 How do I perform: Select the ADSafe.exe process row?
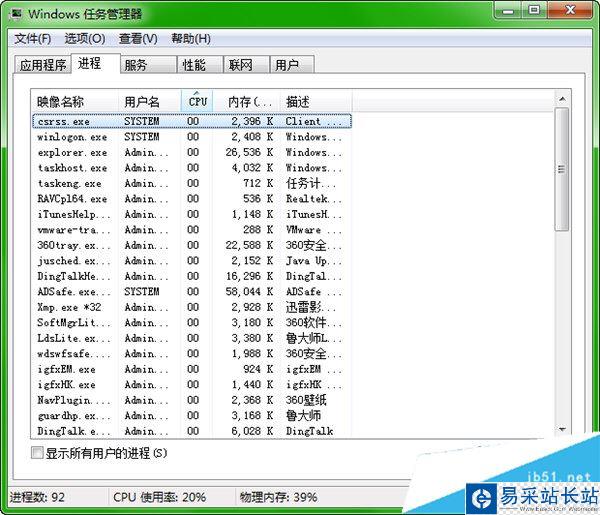tap(192, 292)
